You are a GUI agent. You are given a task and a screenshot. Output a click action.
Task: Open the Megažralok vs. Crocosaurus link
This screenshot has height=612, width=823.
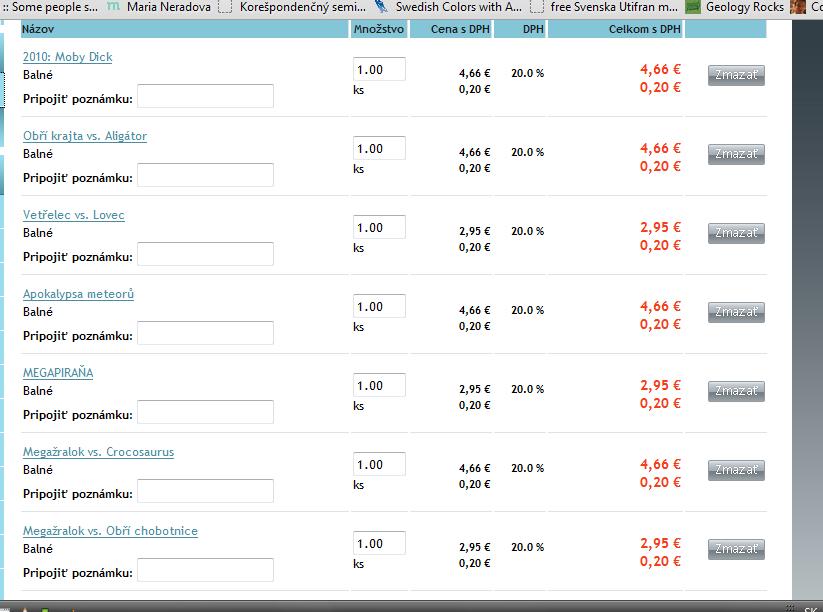[98, 452]
